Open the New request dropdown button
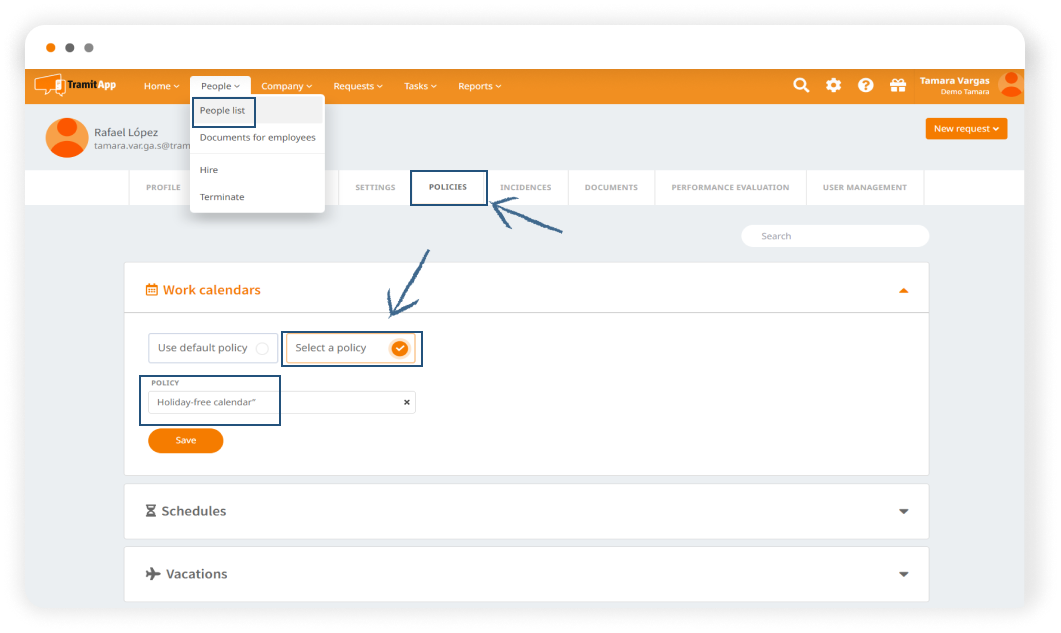Screen dimensions: 1061x633 965,129
